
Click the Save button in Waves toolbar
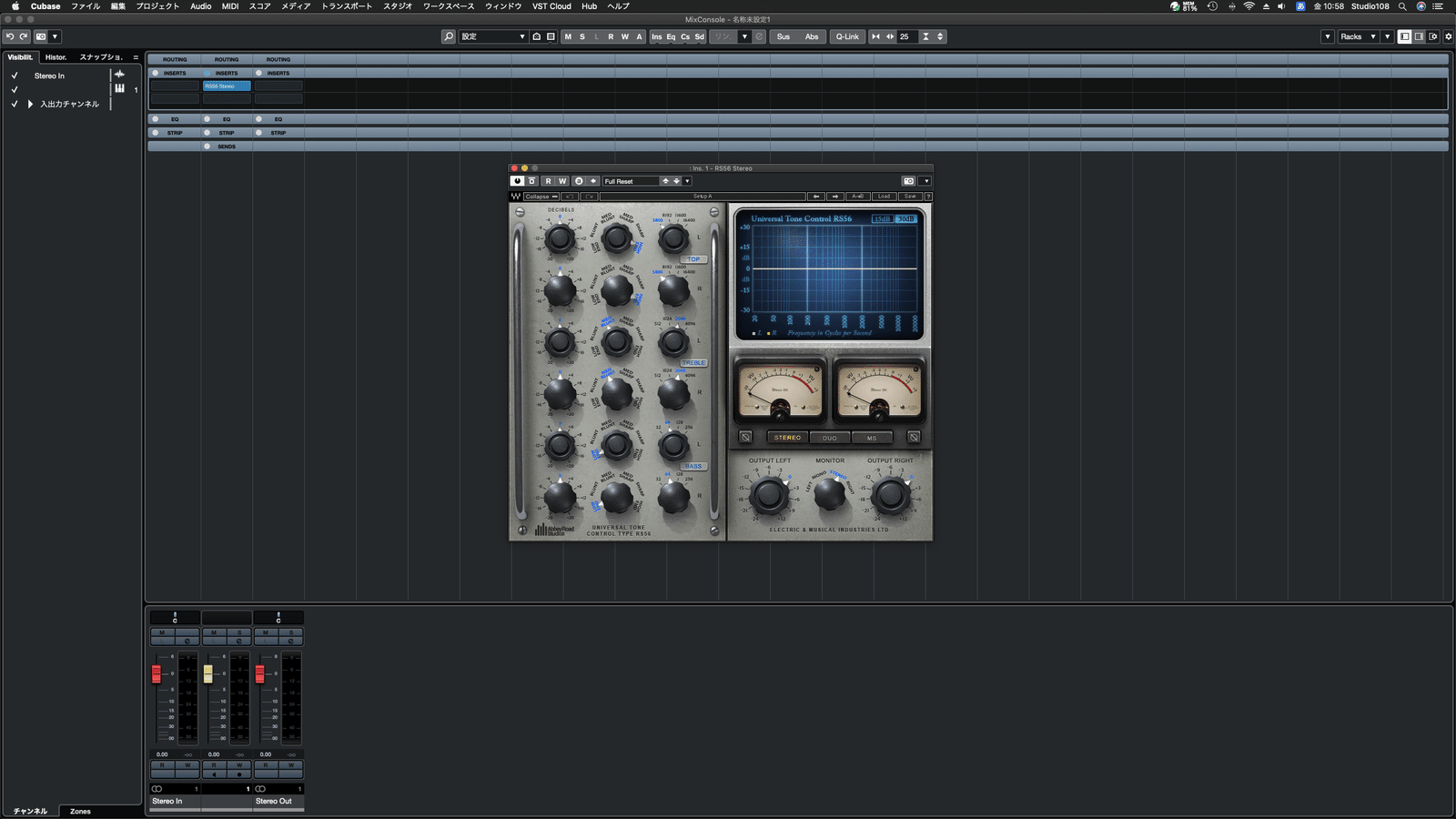coord(910,197)
